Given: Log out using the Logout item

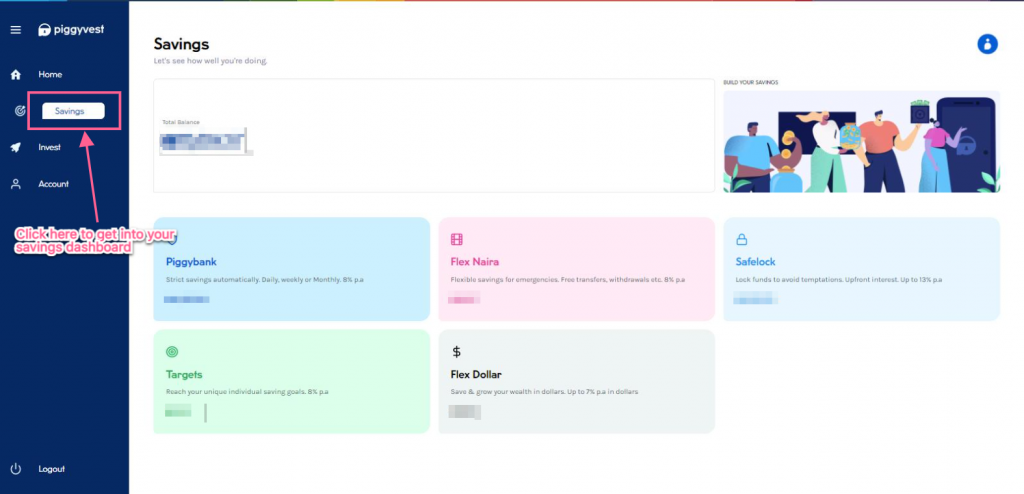Looking at the screenshot, I should coord(52,469).
